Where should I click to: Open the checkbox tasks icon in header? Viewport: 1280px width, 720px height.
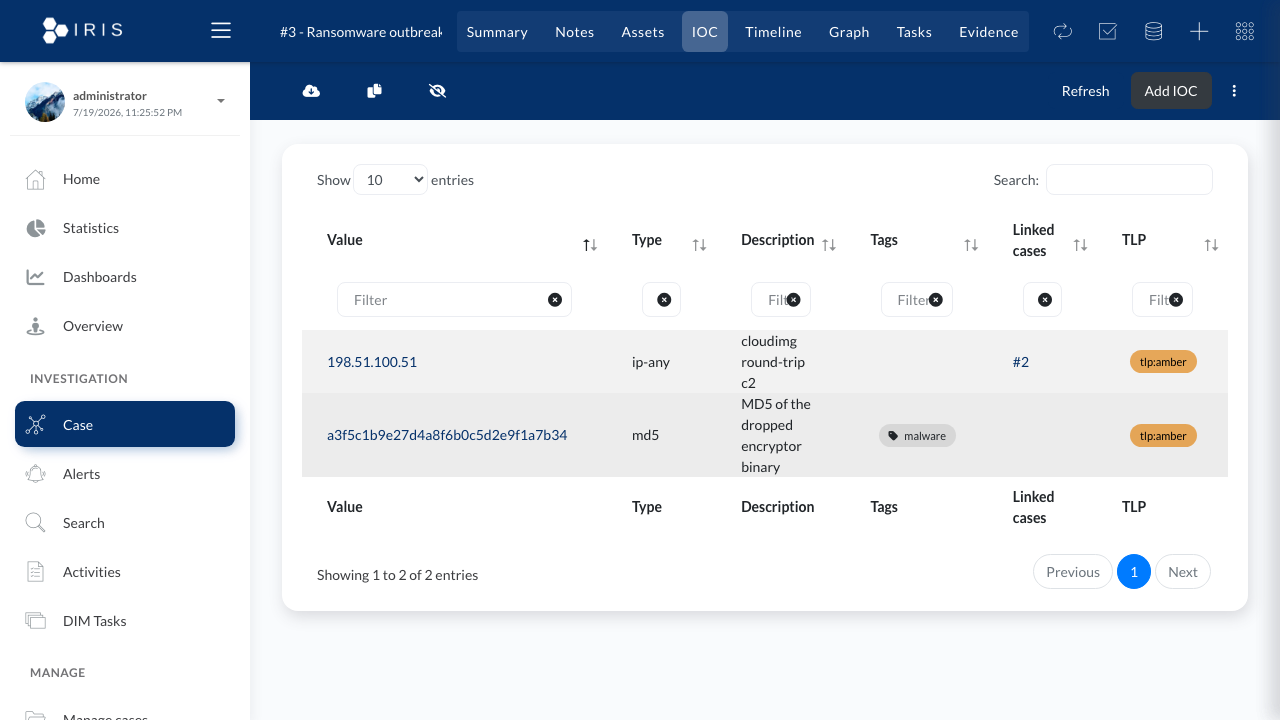point(1108,31)
